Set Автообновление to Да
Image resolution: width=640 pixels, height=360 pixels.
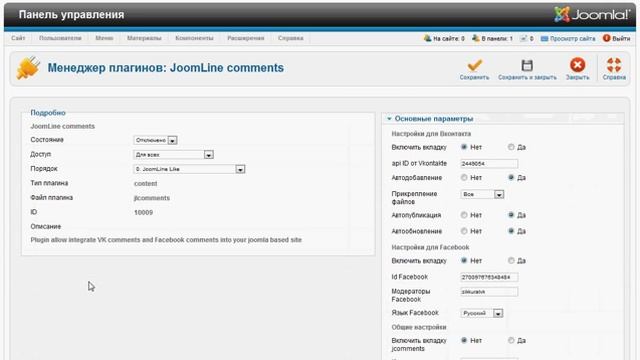[511, 231]
